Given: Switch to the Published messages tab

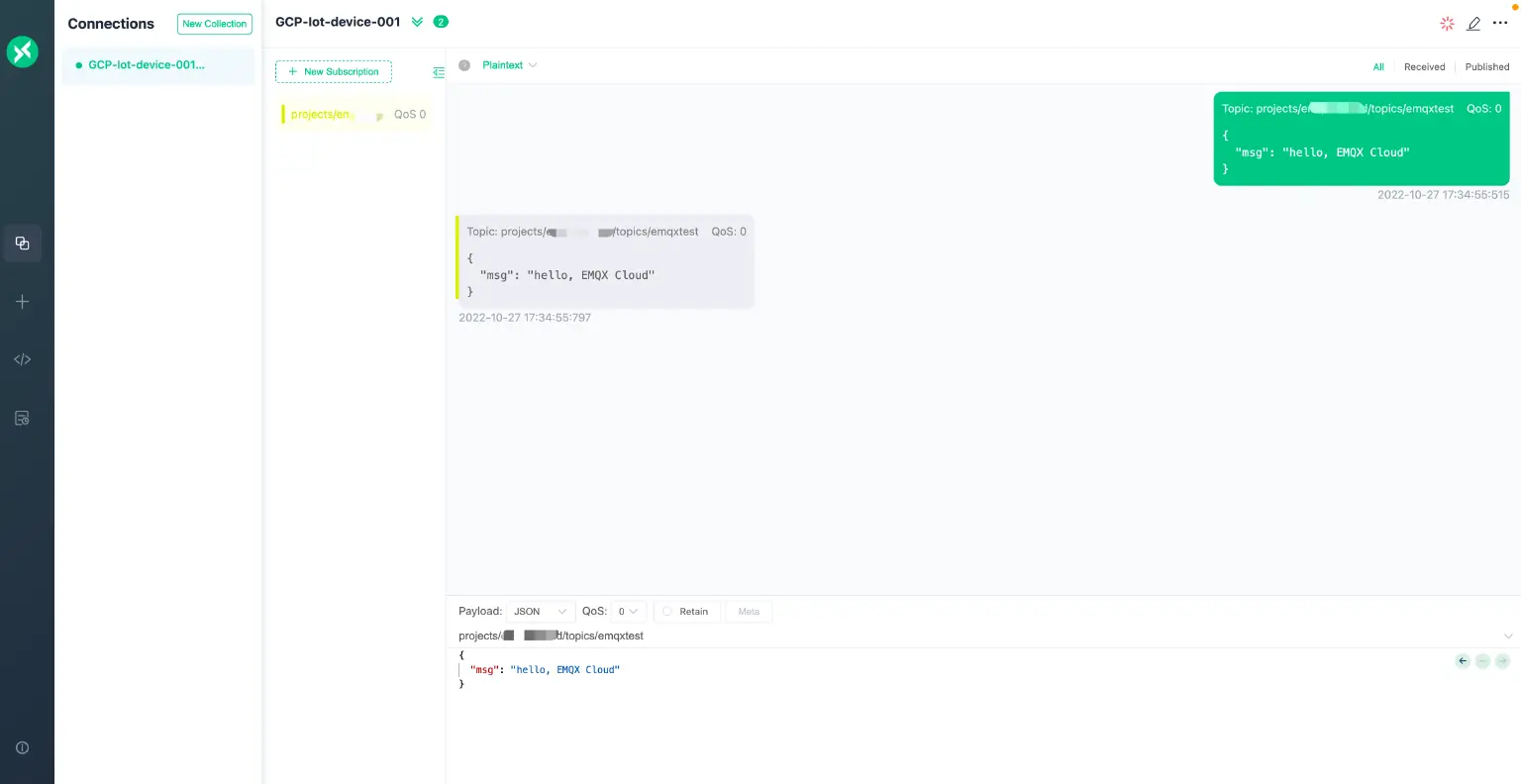Looking at the screenshot, I should pyautogui.click(x=1486, y=66).
